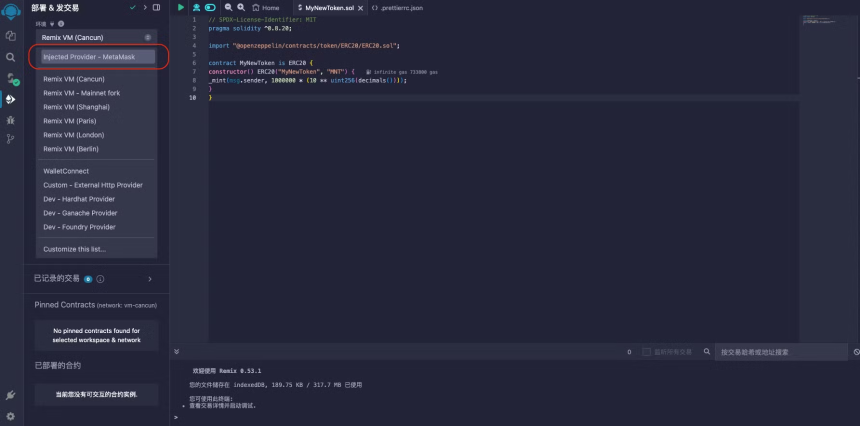860x426 pixels.
Task: Open the file search sidebar icon
Action: pyautogui.click(x=10, y=57)
